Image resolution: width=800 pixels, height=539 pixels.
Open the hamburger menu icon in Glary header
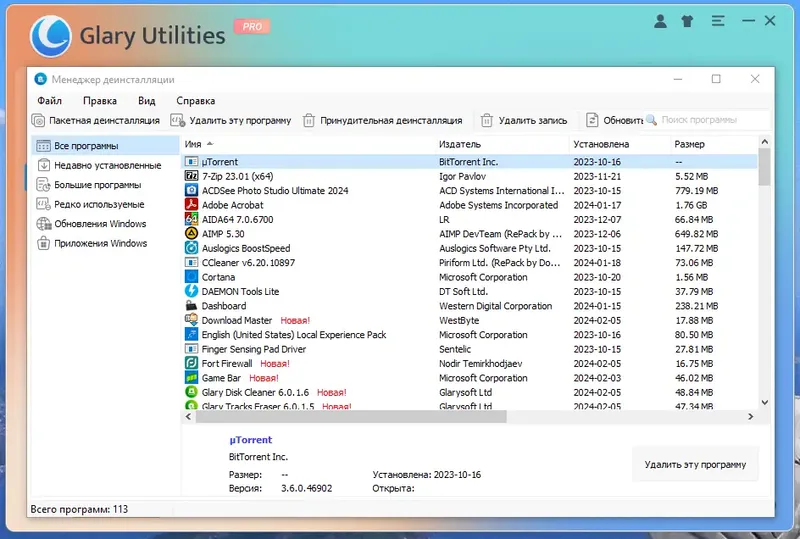pos(718,21)
